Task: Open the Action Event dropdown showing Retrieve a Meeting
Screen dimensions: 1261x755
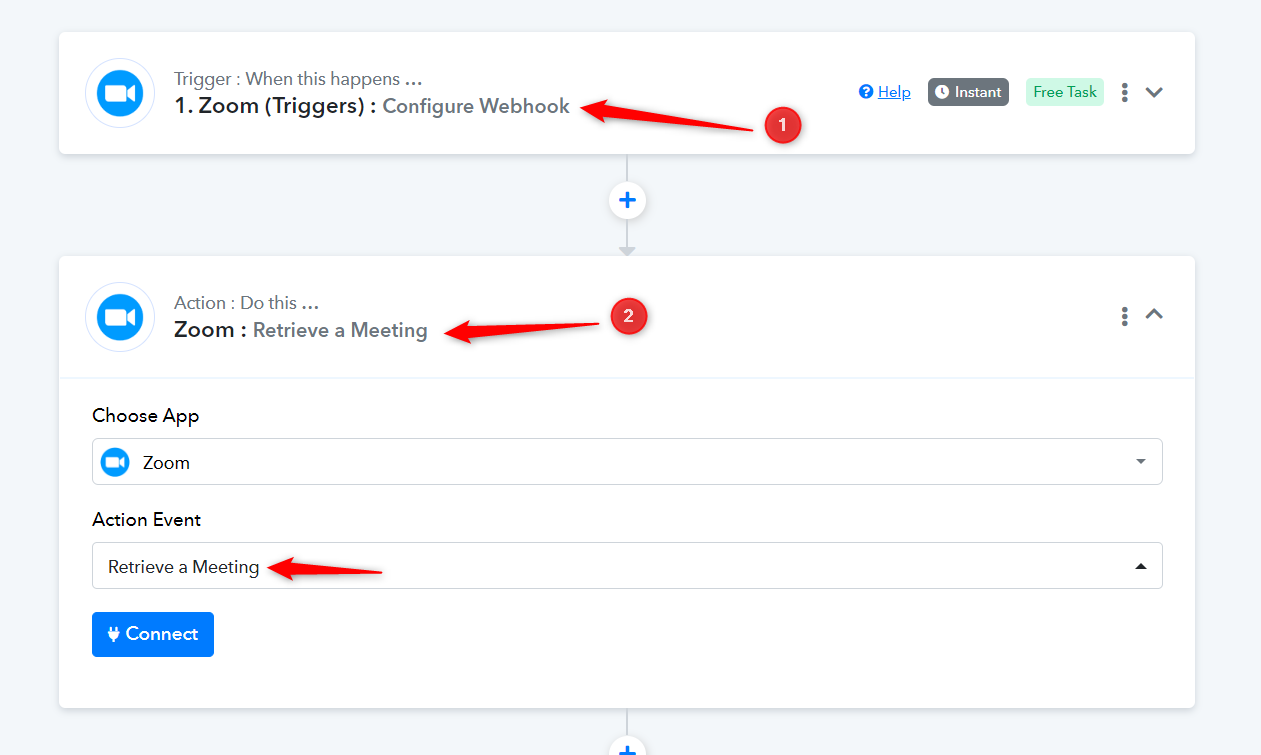Action: click(627, 566)
